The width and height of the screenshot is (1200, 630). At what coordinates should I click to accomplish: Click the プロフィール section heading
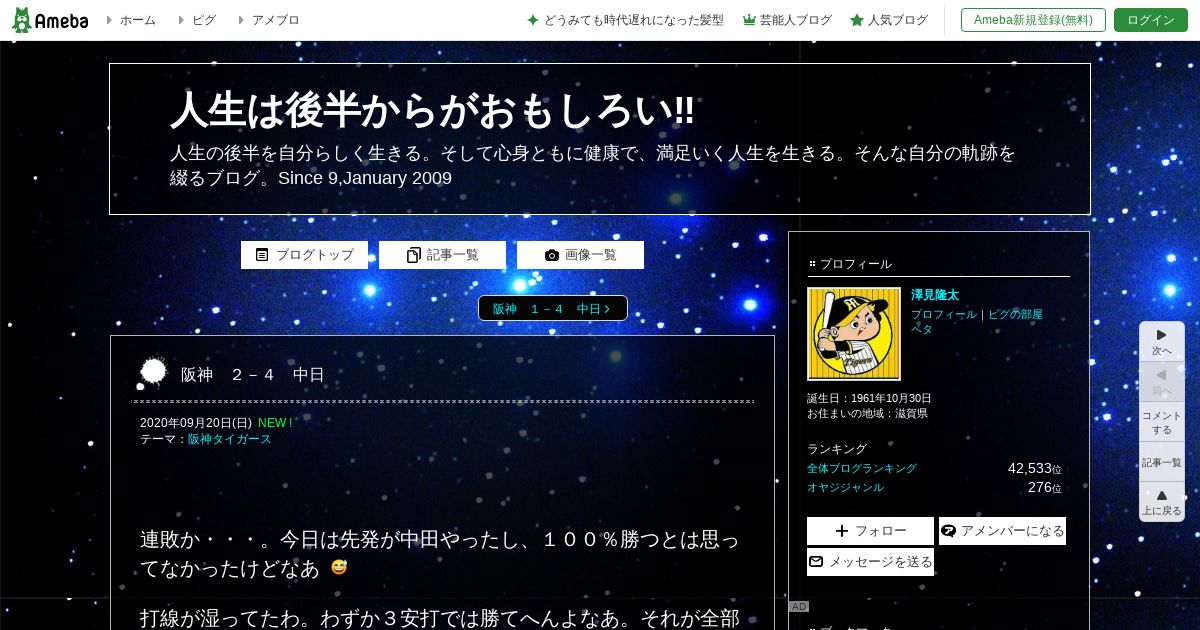click(x=856, y=264)
